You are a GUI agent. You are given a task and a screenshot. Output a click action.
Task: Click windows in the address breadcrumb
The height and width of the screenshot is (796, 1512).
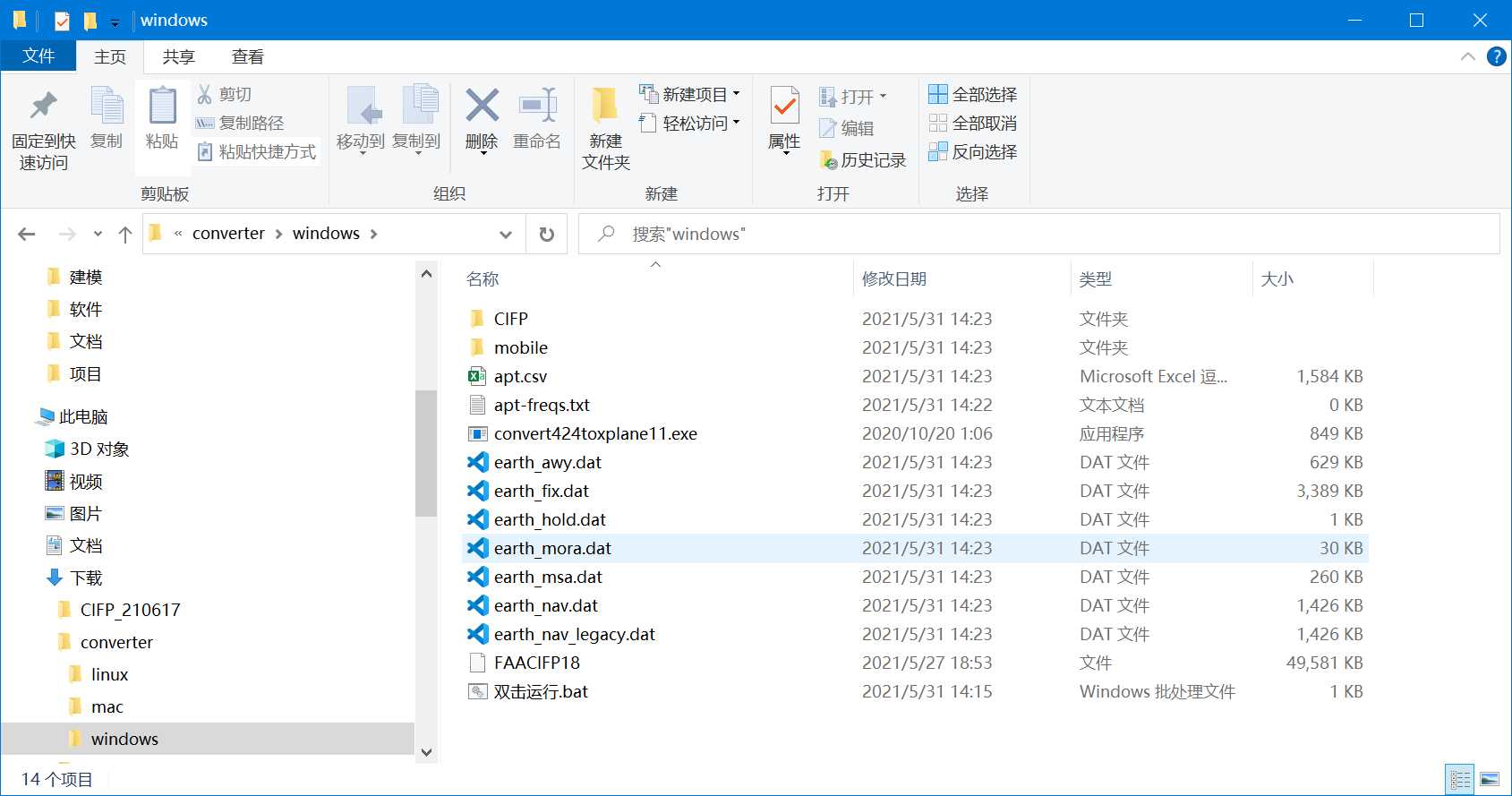click(326, 234)
